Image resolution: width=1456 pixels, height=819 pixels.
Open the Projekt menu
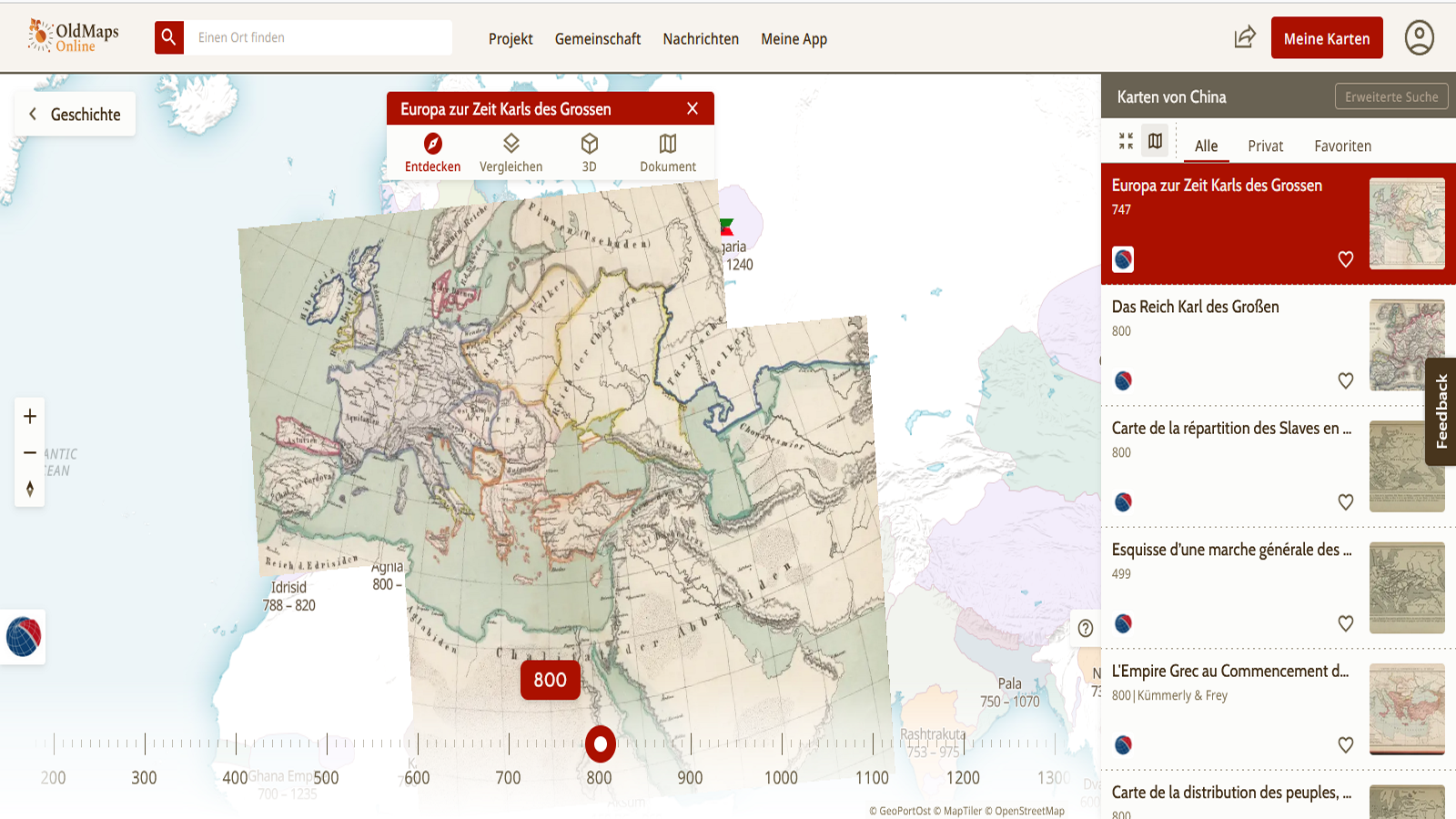coord(511,39)
